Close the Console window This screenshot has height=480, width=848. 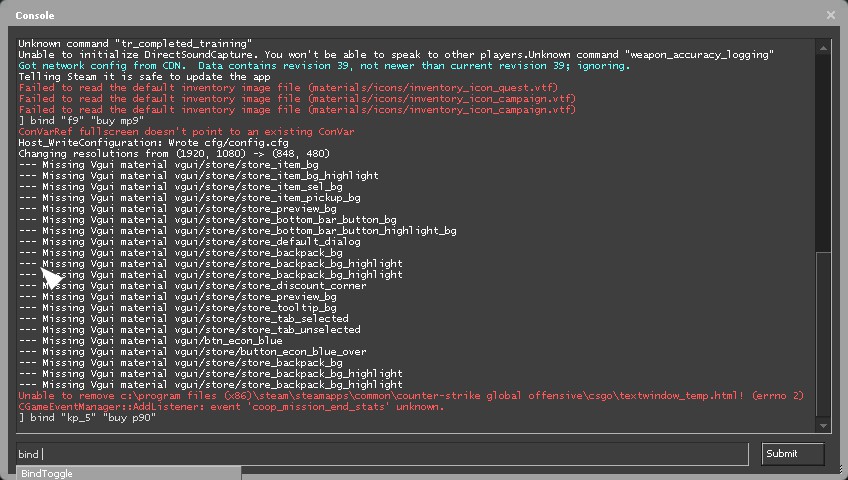pyautogui.click(x=831, y=15)
